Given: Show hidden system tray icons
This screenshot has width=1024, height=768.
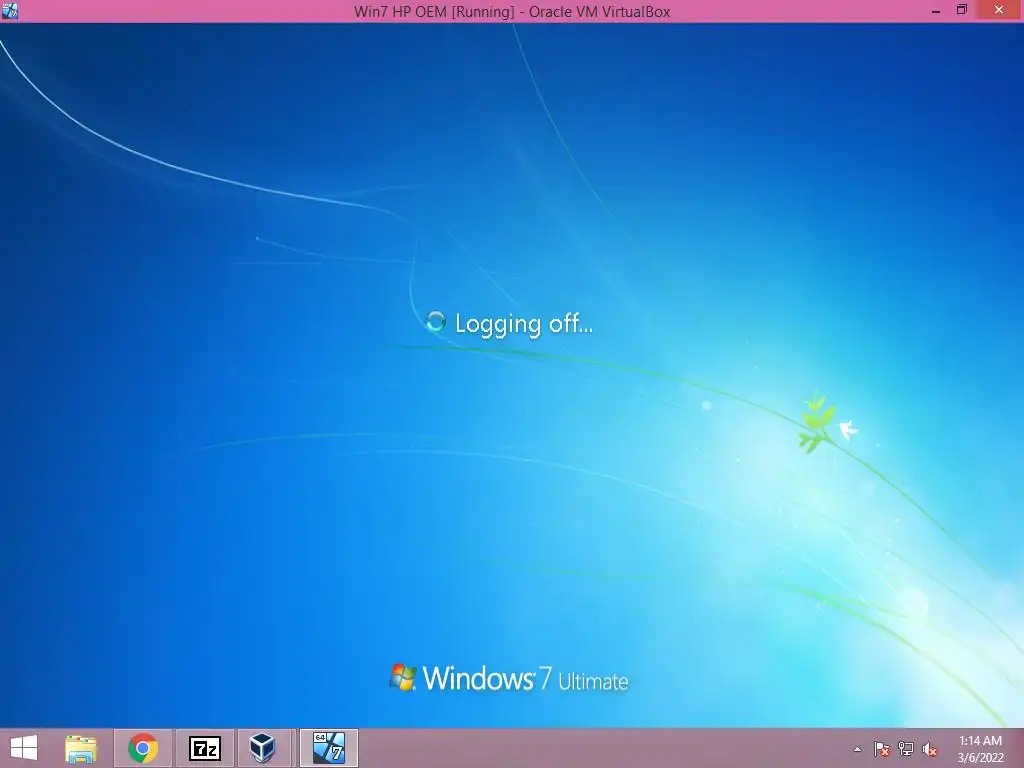Looking at the screenshot, I should coord(857,749).
